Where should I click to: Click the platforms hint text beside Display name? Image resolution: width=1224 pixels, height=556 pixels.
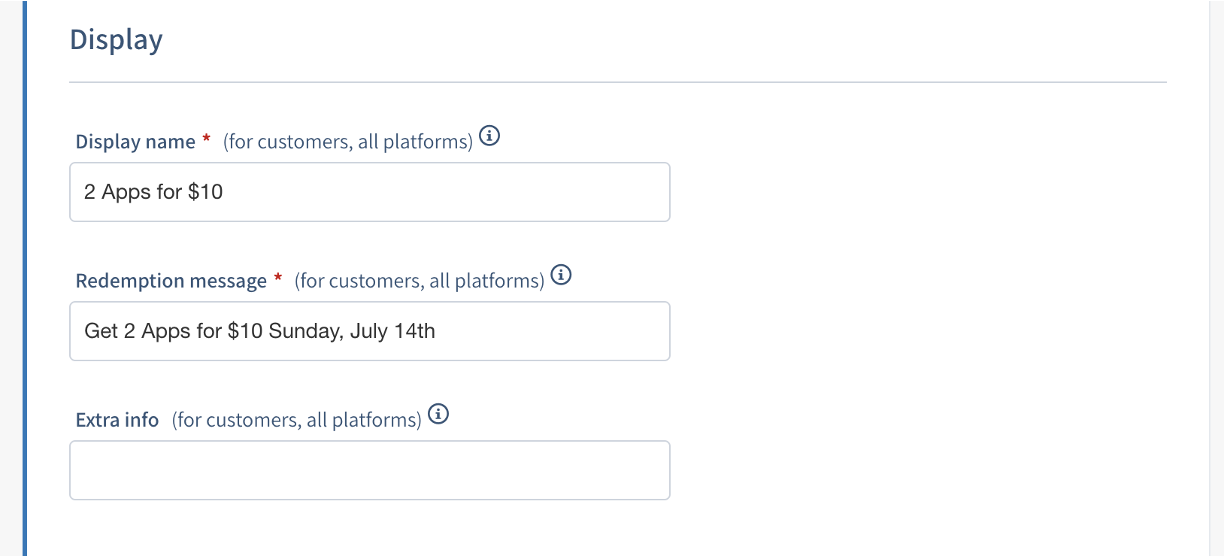coord(348,142)
